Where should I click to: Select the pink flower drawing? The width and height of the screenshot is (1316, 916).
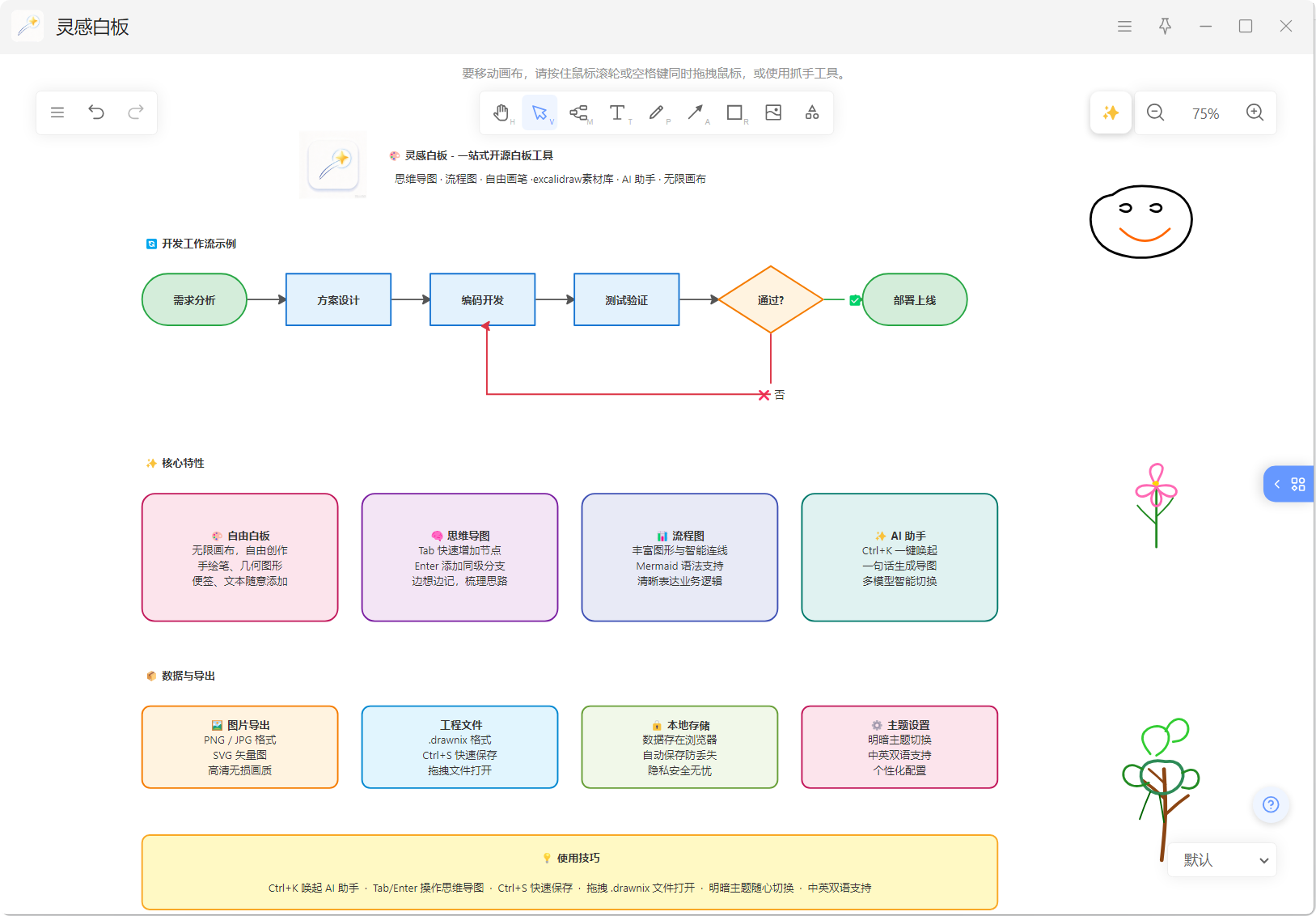(x=1156, y=505)
